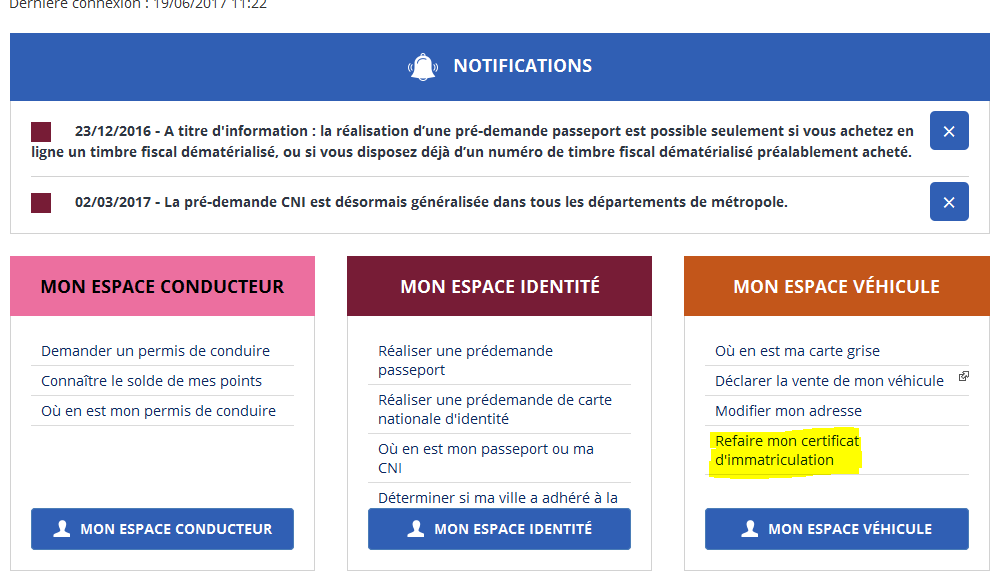The image size is (999, 579).
Task: Click highlighted Refaire mon certificat d'immatriculation link
Action: coord(786,450)
